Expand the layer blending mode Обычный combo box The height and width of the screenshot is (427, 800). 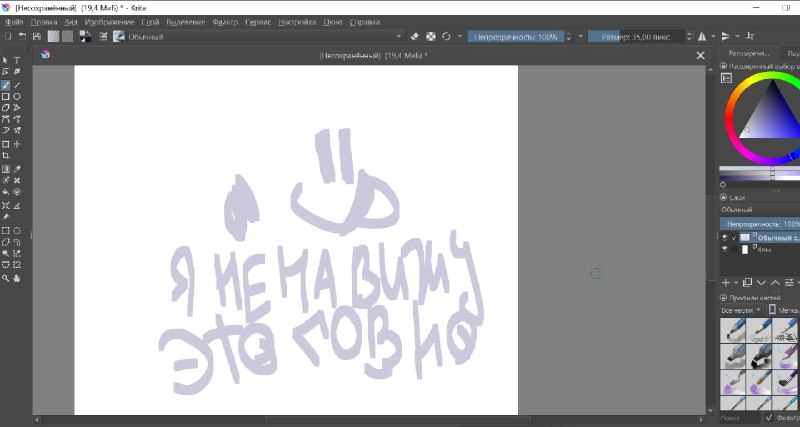click(760, 210)
